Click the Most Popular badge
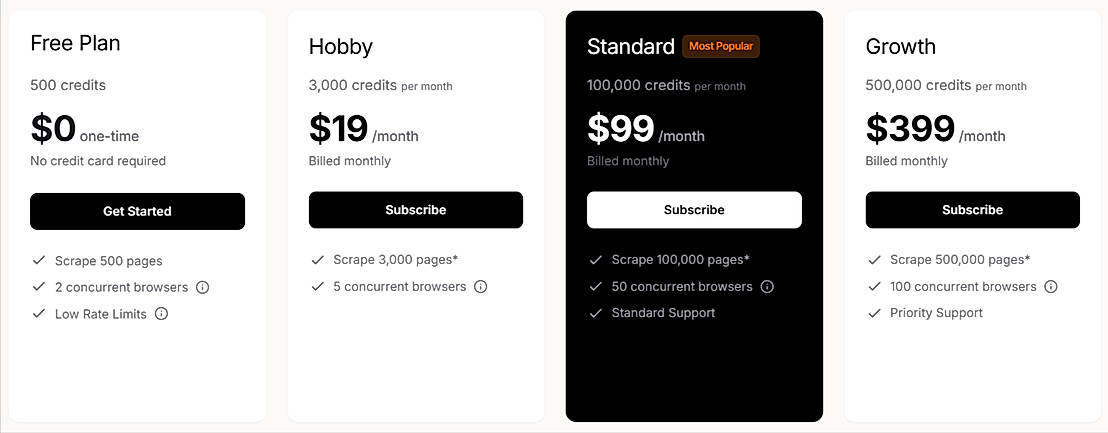Image resolution: width=1108 pixels, height=433 pixels. [x=721, y=46]
